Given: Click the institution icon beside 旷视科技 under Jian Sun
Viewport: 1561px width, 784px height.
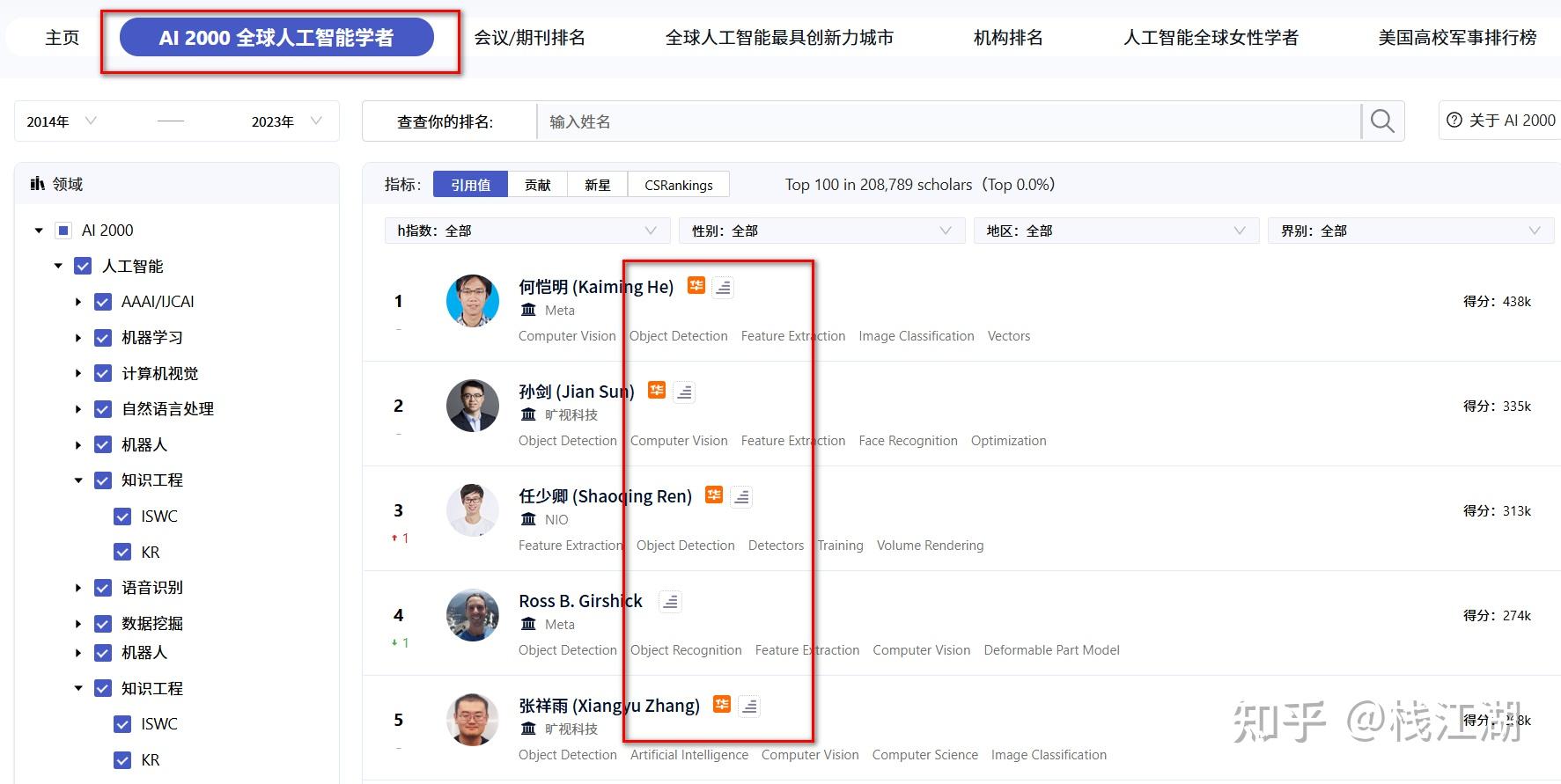Looking at the screenshot, I should pyautogui.click(x=528, y=414).
